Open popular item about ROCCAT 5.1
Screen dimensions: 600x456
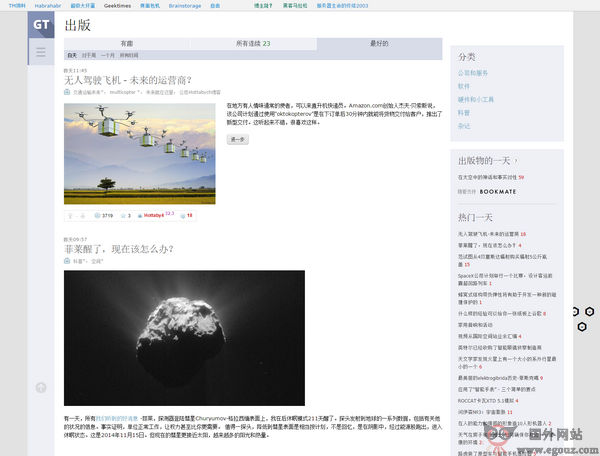click(x=488, y=401)
